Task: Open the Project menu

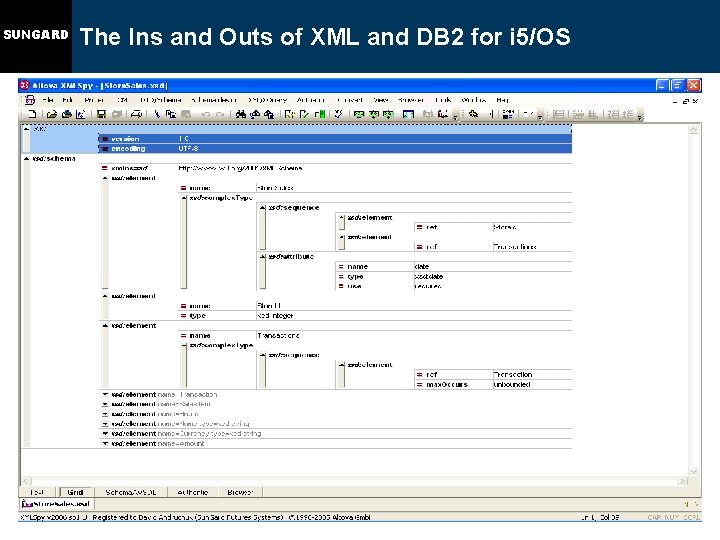Action: tap(94, 100)
